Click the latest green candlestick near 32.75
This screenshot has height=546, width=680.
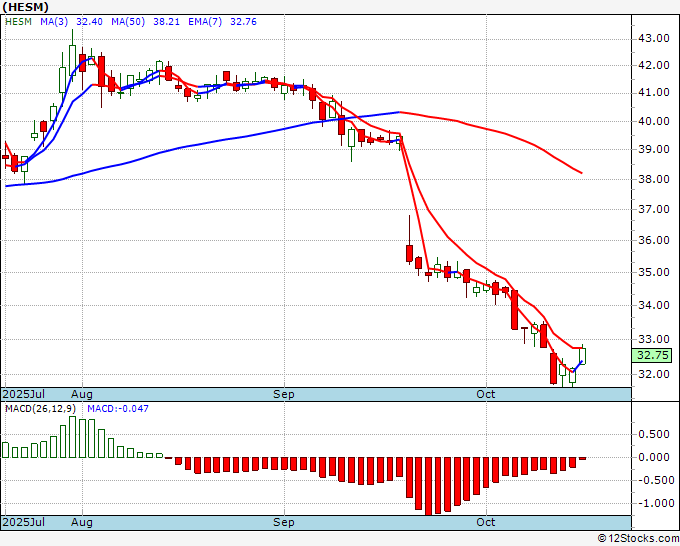(582, 356)
